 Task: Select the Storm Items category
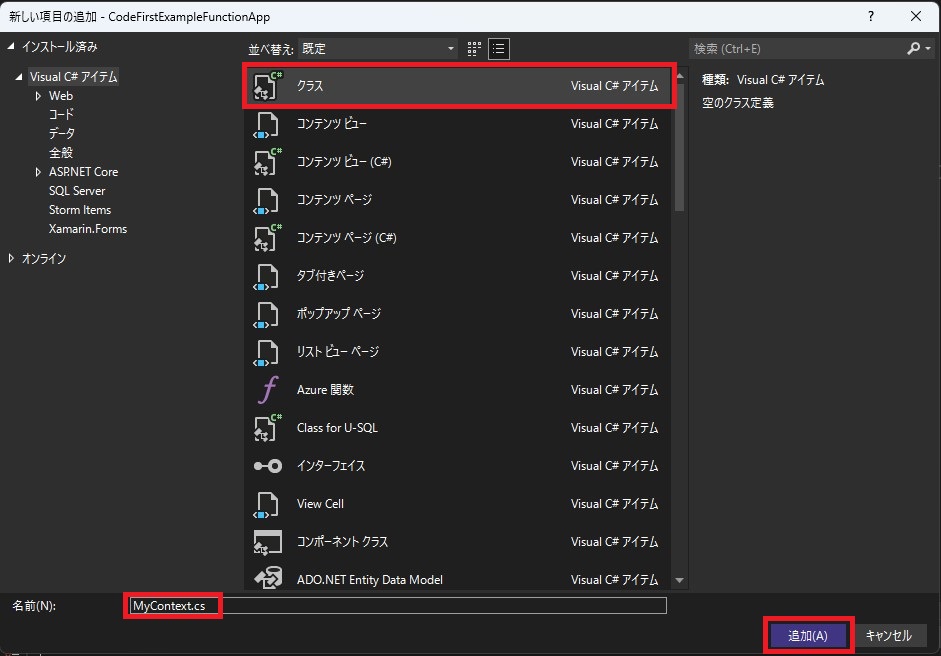[x=80, y=210]
